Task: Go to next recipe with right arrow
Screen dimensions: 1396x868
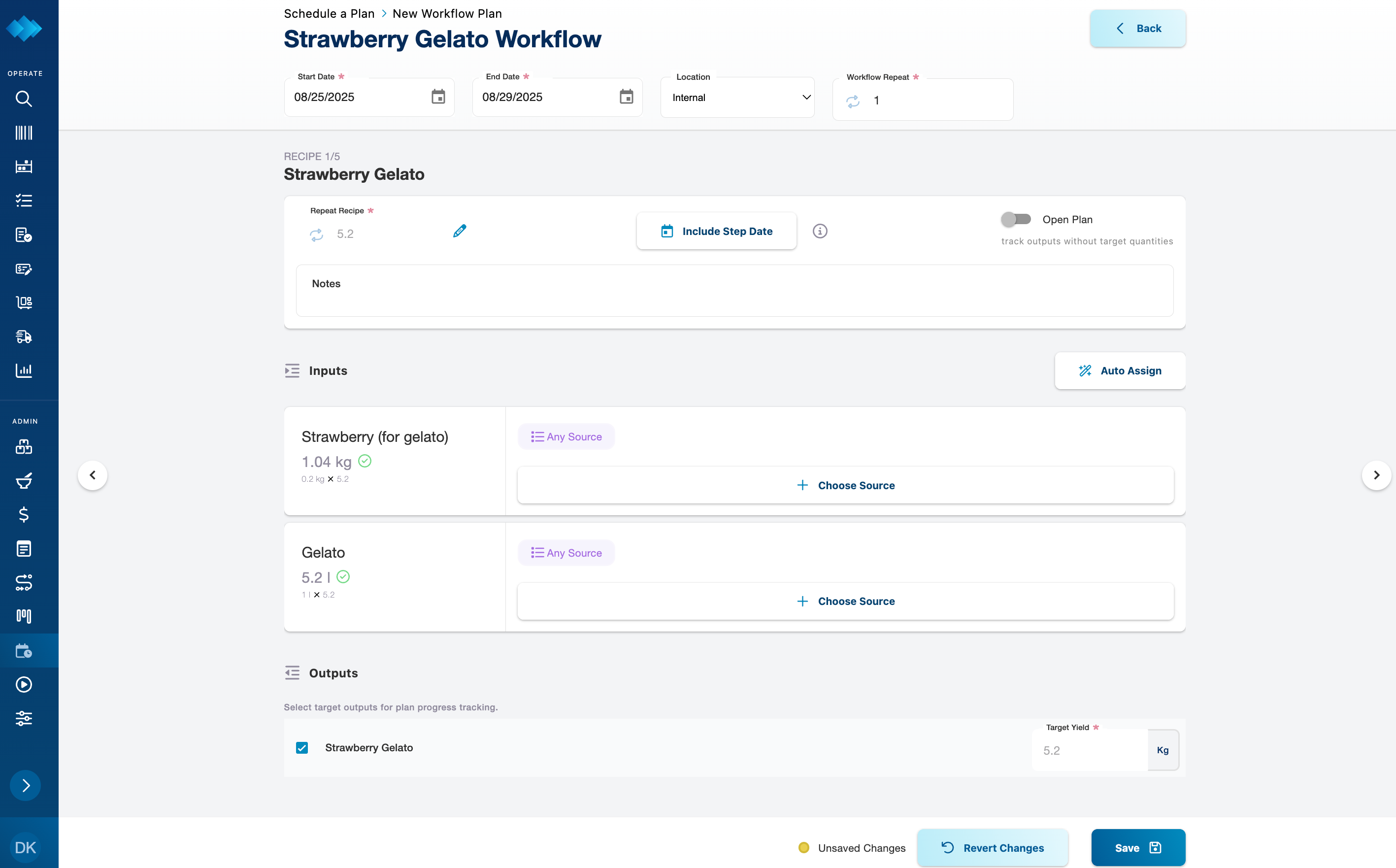Action: click(x=1376, y=475)
